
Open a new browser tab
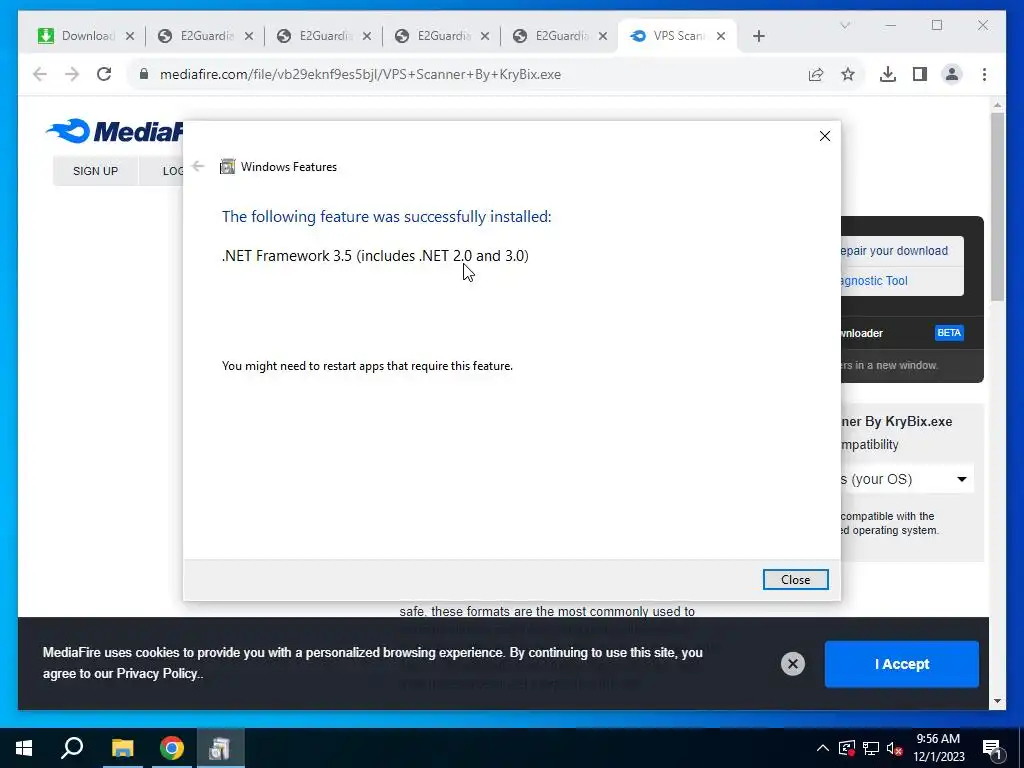tap(759, 37)
